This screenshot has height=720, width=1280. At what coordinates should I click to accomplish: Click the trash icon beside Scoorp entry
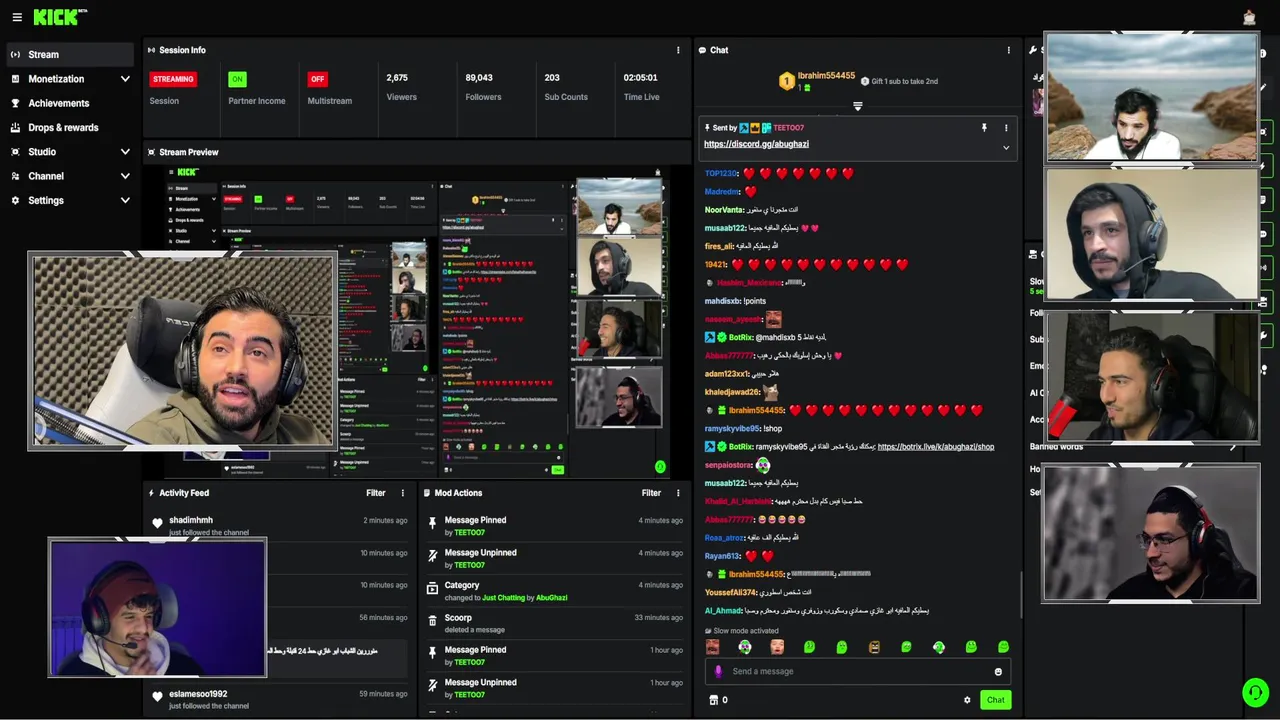pos(432,621)
